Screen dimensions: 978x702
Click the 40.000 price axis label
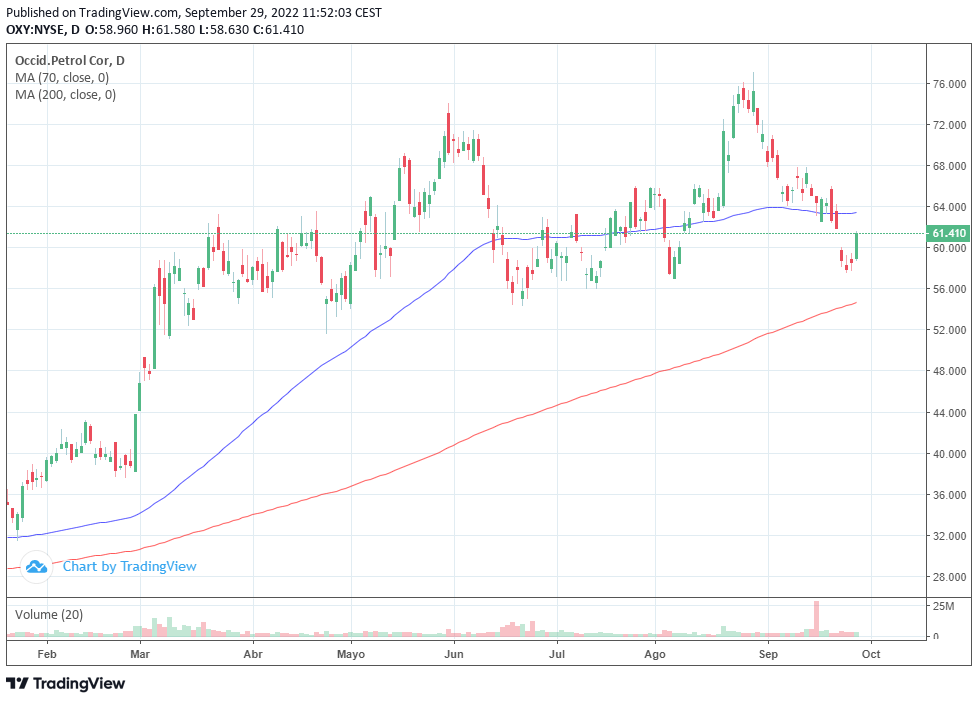(x=949, y=454)
